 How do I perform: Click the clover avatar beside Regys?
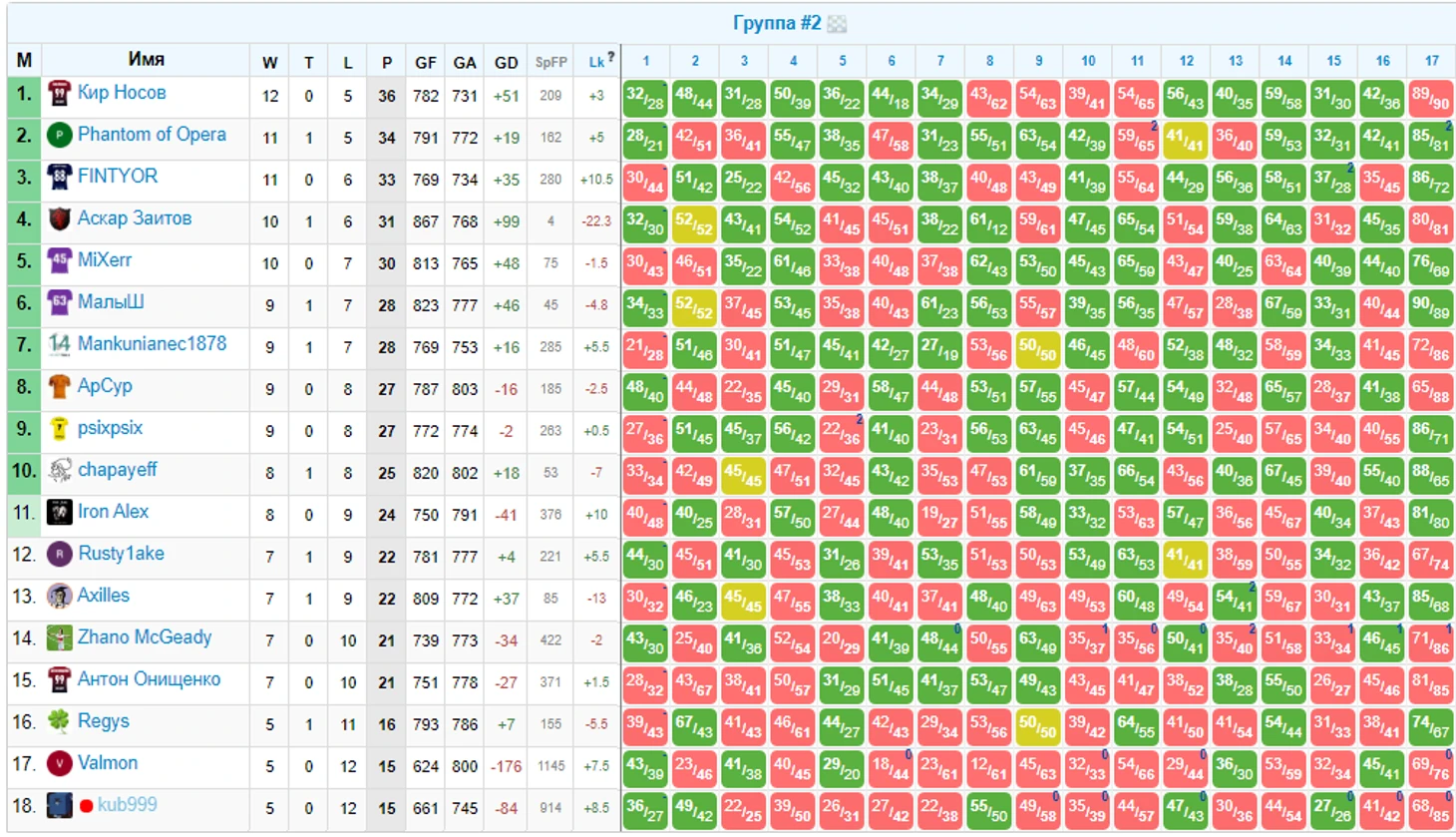click(x=59, y=722)
